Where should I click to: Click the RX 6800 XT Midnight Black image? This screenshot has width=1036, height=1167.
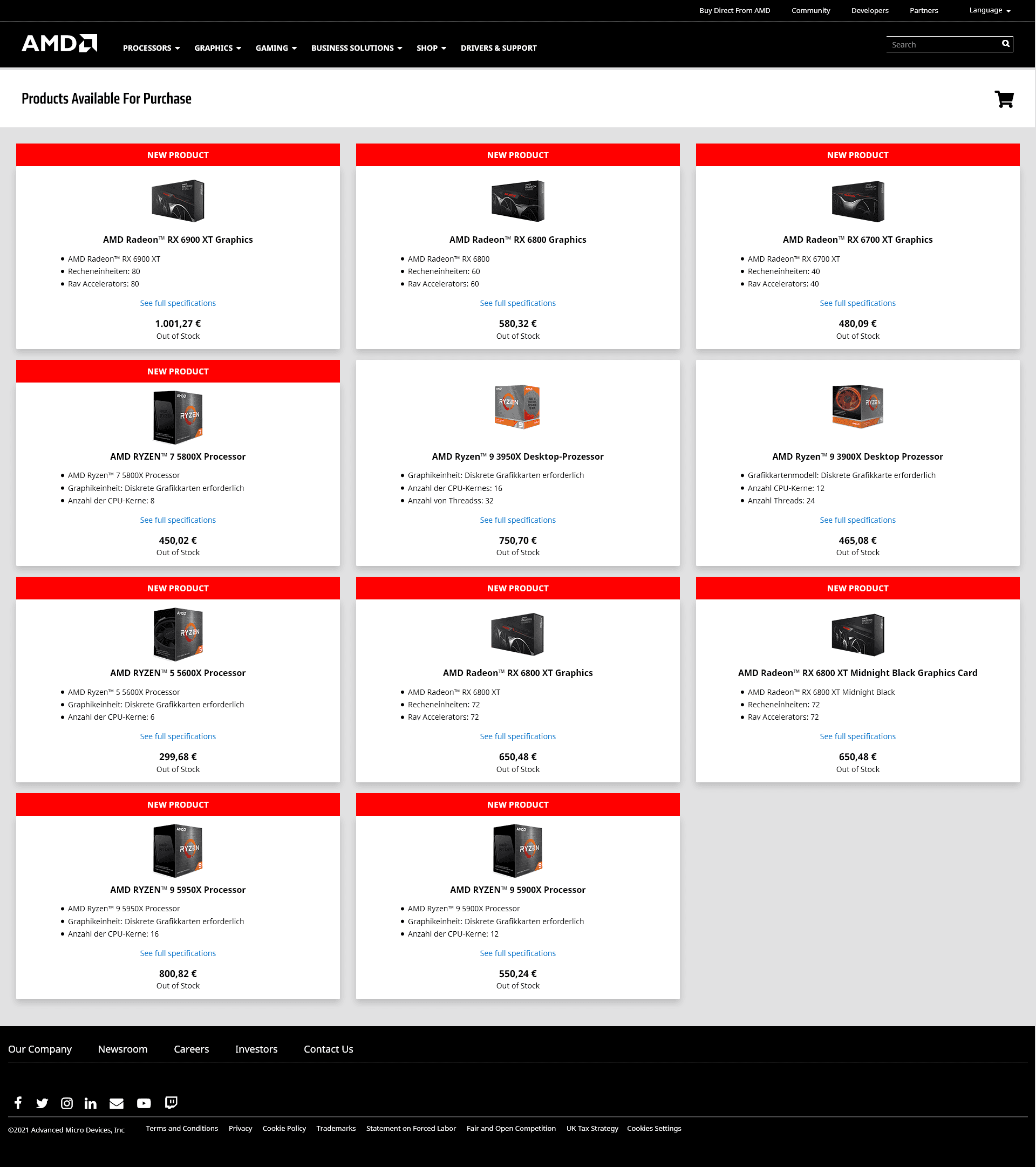[858, 634]
